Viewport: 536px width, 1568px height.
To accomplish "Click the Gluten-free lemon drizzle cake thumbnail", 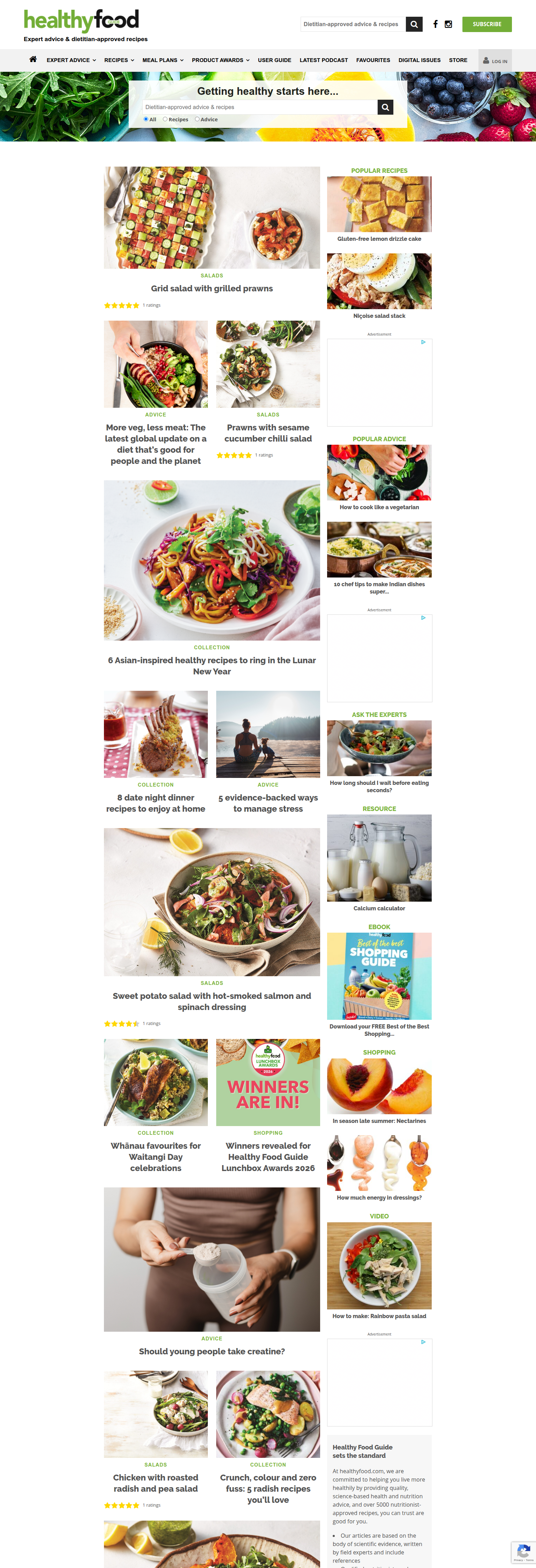I will pos(379,204).
